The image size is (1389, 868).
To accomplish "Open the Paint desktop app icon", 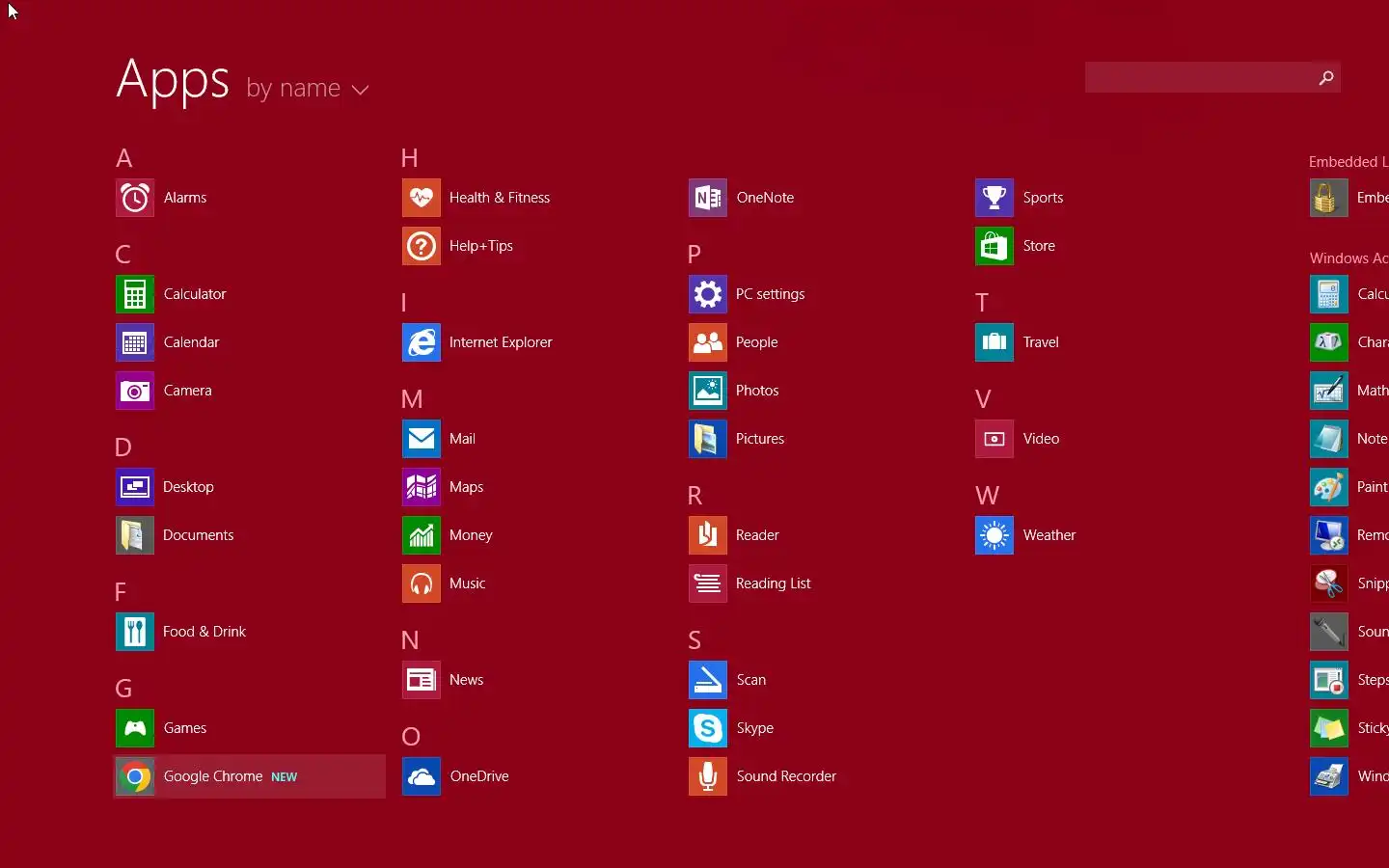I will click(x=1329, y=487).
